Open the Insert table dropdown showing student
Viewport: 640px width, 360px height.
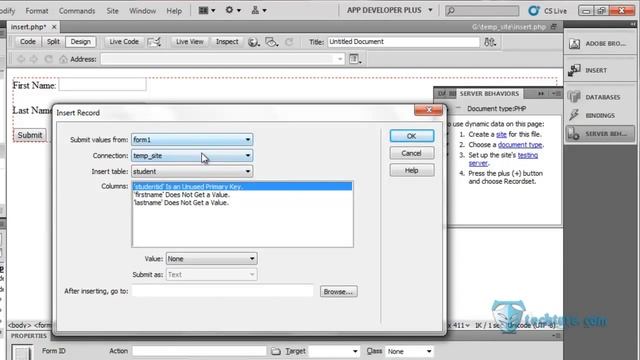[192, 171]
